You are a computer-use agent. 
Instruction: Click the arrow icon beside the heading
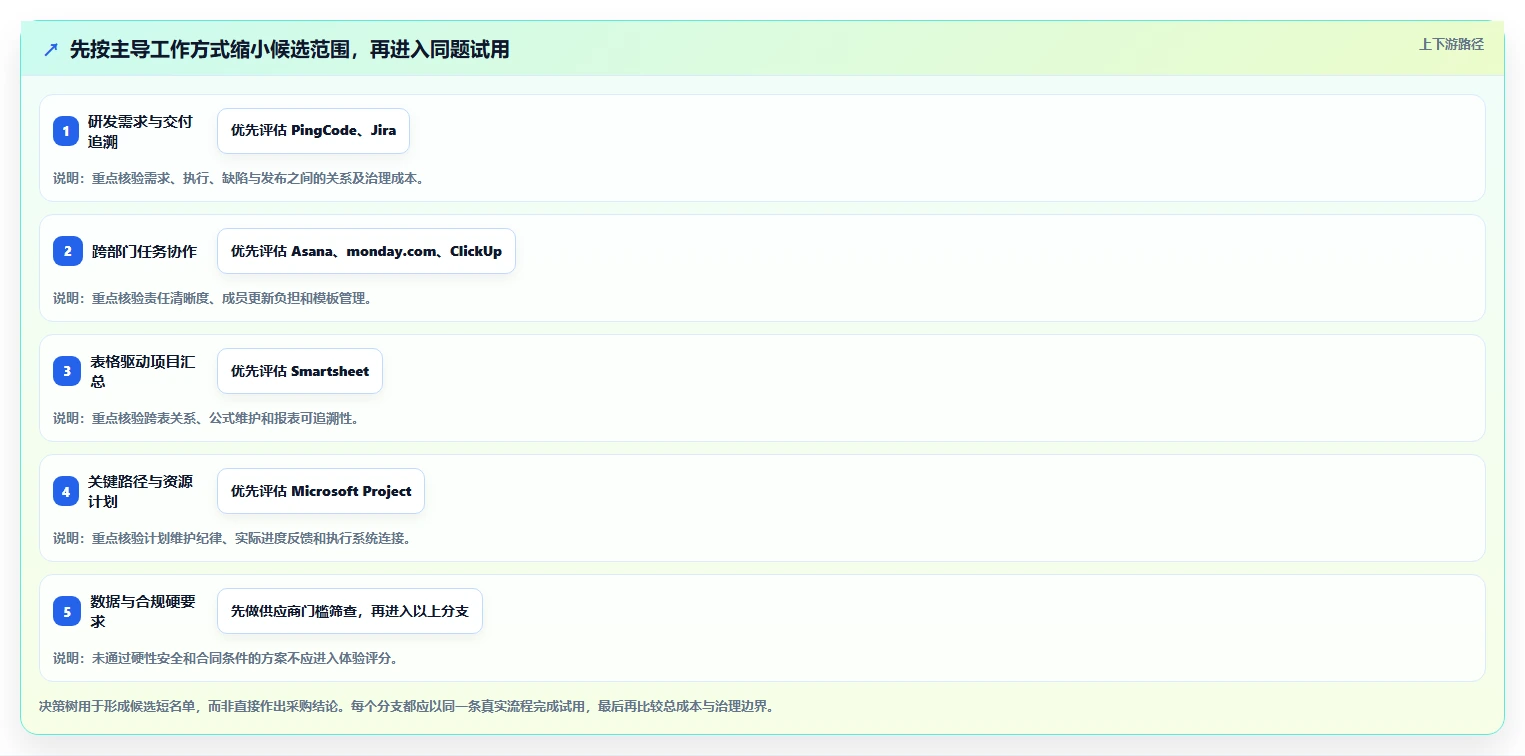coord(51,50)
